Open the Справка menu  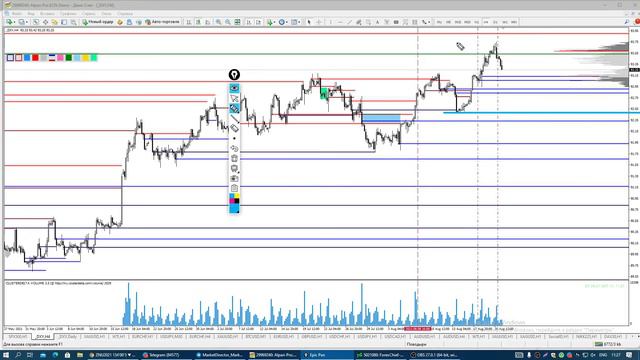tap(125, 13)
